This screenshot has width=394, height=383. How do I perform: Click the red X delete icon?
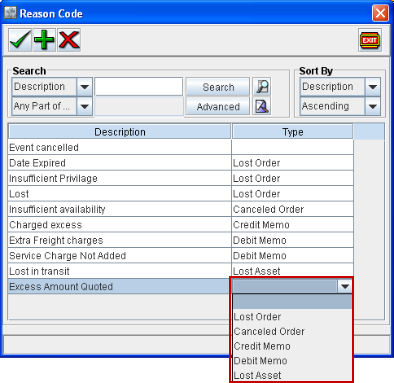click(69, 40)
